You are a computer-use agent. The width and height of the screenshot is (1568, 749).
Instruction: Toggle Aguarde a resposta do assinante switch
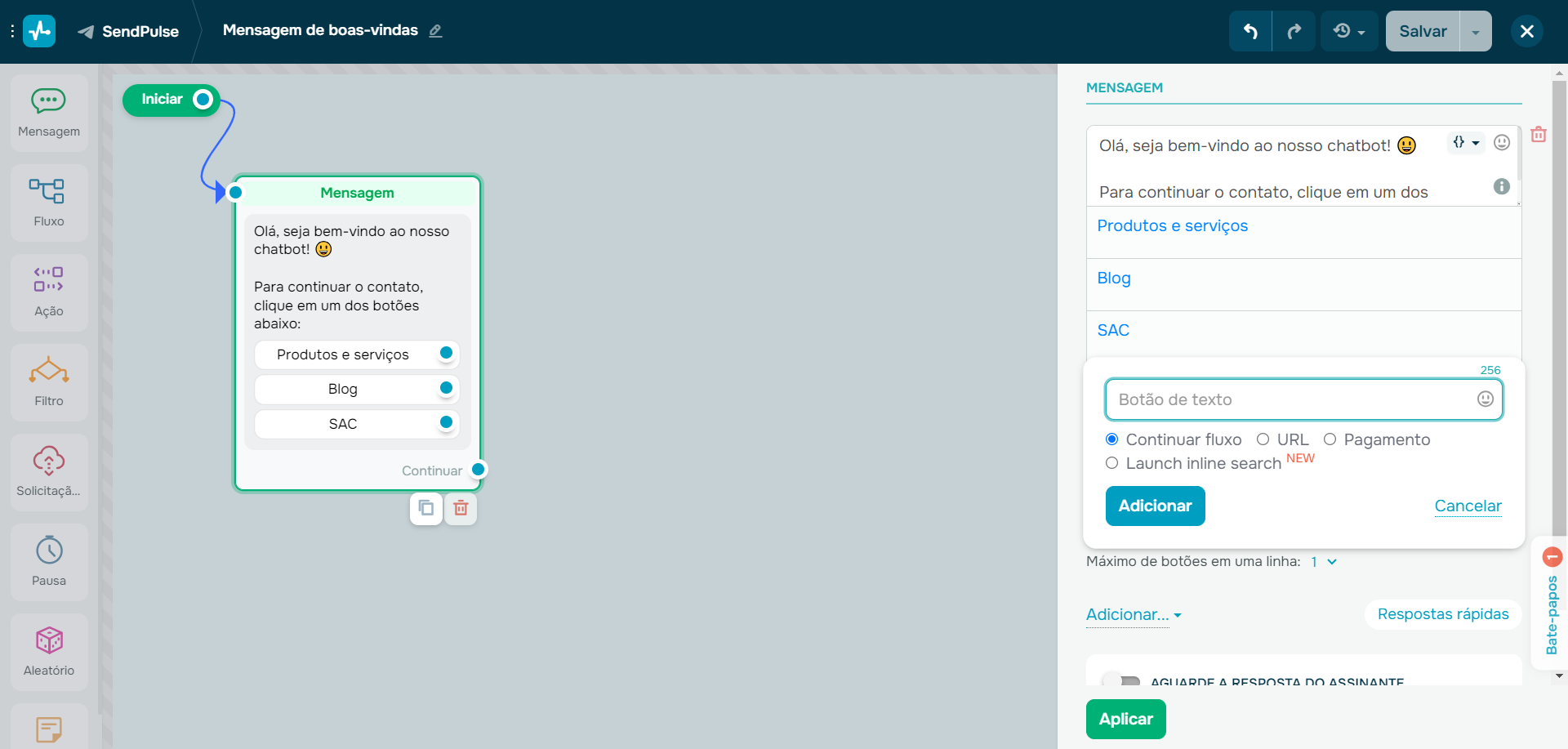point(1121,680)
